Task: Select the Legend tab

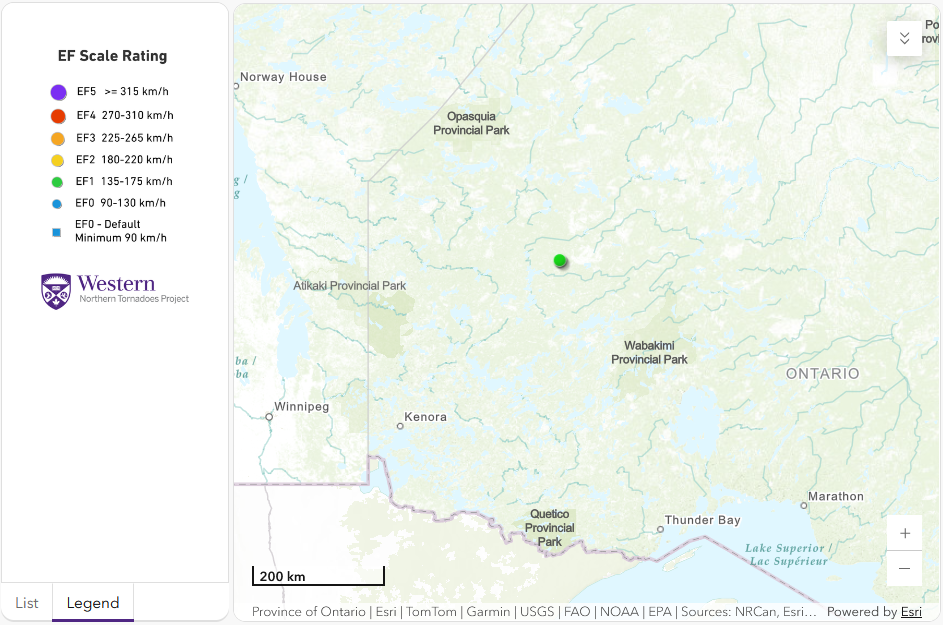Action: [93, 603]
